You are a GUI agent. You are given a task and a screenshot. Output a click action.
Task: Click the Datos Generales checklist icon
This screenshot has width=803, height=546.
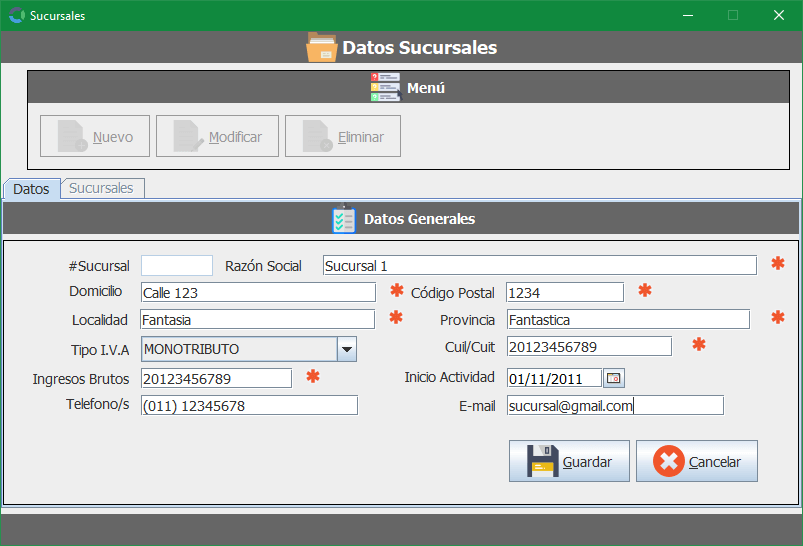[343, 219]
